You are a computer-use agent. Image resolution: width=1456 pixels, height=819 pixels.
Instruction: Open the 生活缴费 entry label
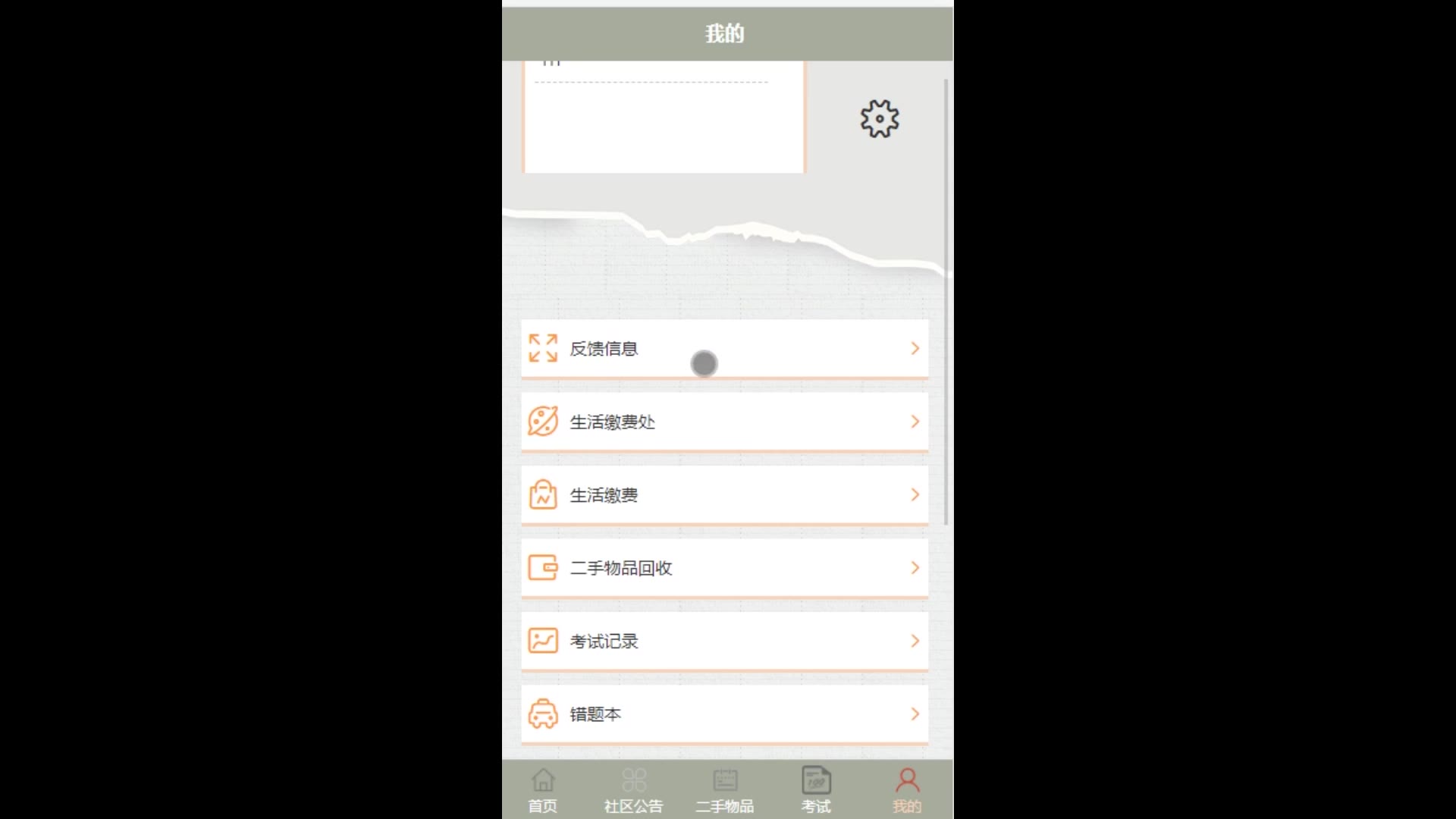click(604, 495)
